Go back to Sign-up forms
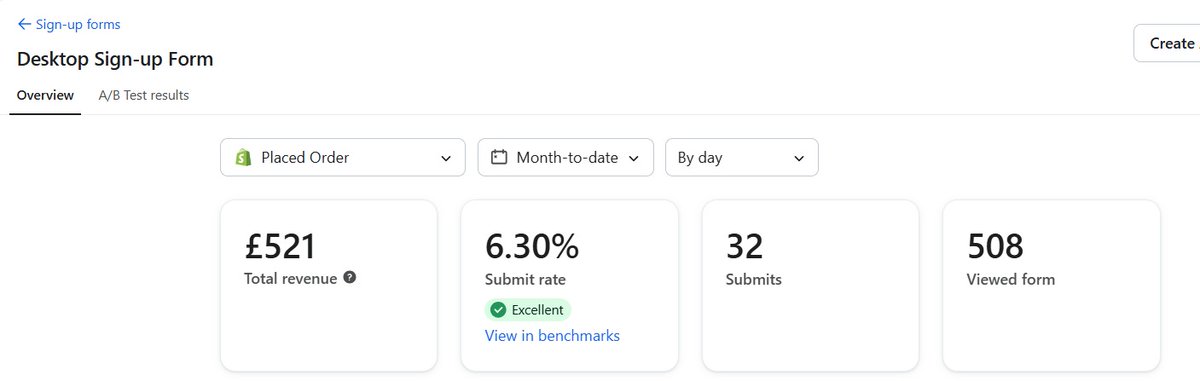 [x=69, y=24]
